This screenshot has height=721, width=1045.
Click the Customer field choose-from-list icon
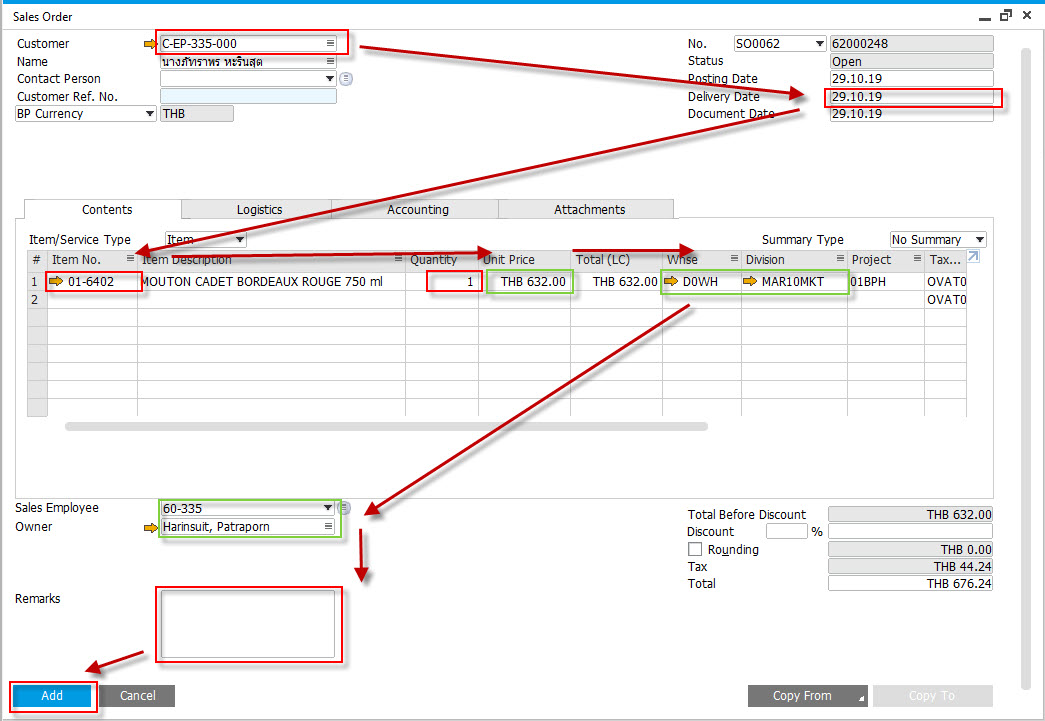330,43
